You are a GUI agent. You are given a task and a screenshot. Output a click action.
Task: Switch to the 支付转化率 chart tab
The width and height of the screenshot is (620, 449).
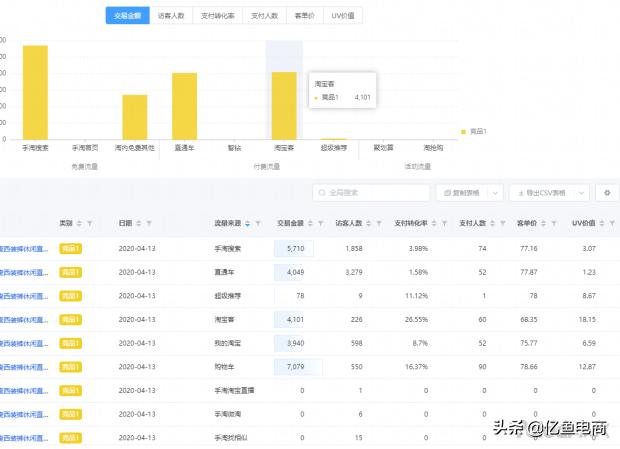tap(217, 16)
